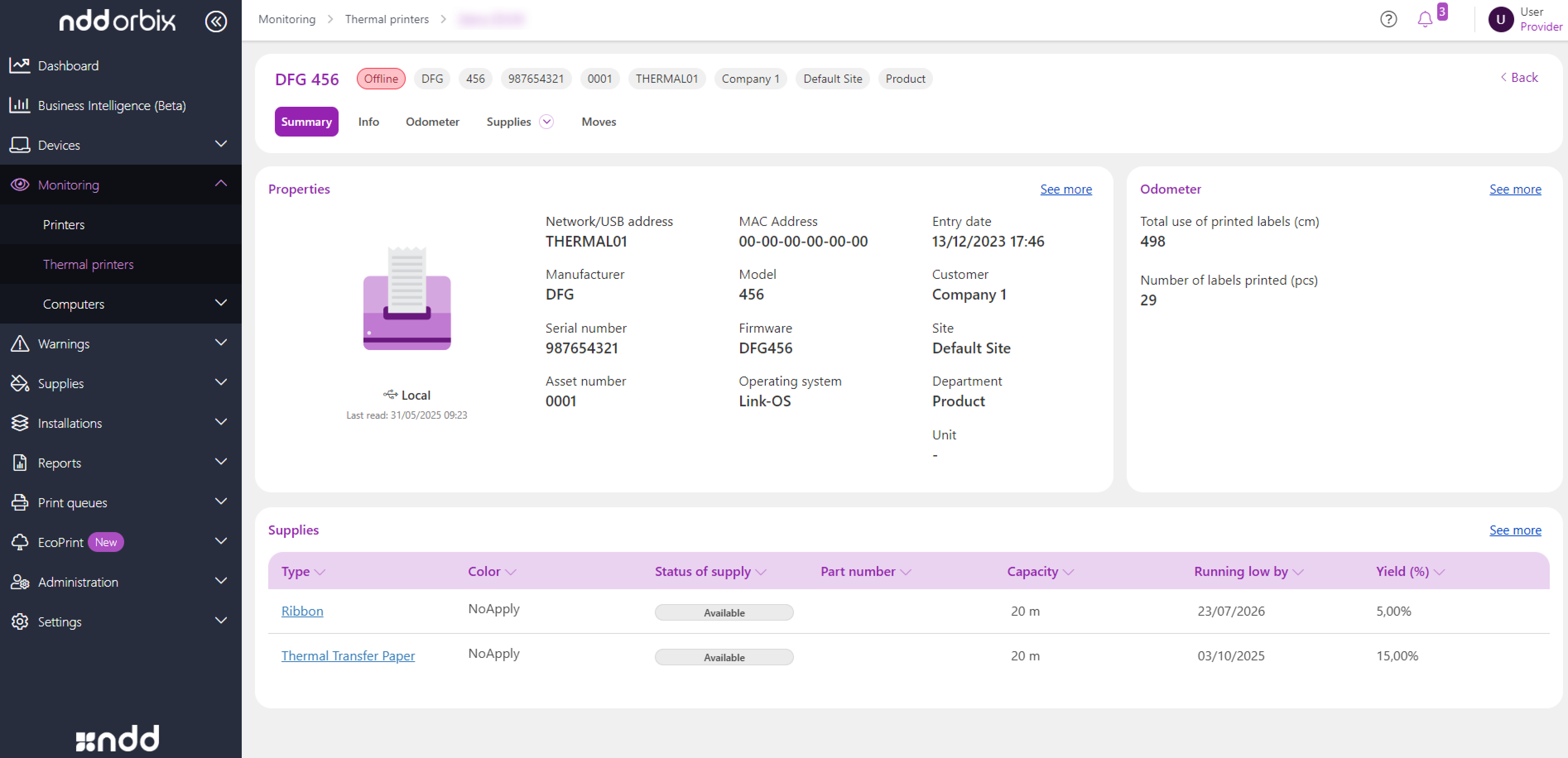Click the user avatar icon
The image size is (1568, 758).
click(1501, 19)
